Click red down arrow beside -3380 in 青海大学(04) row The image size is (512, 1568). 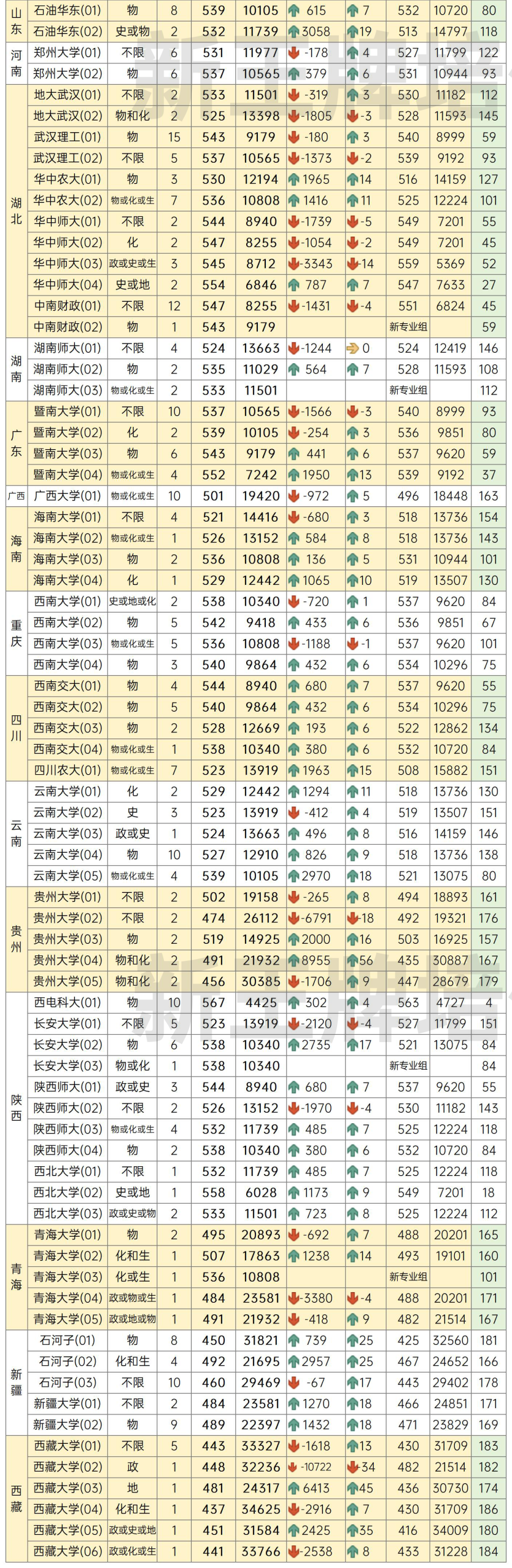(x=293, y=1298)
